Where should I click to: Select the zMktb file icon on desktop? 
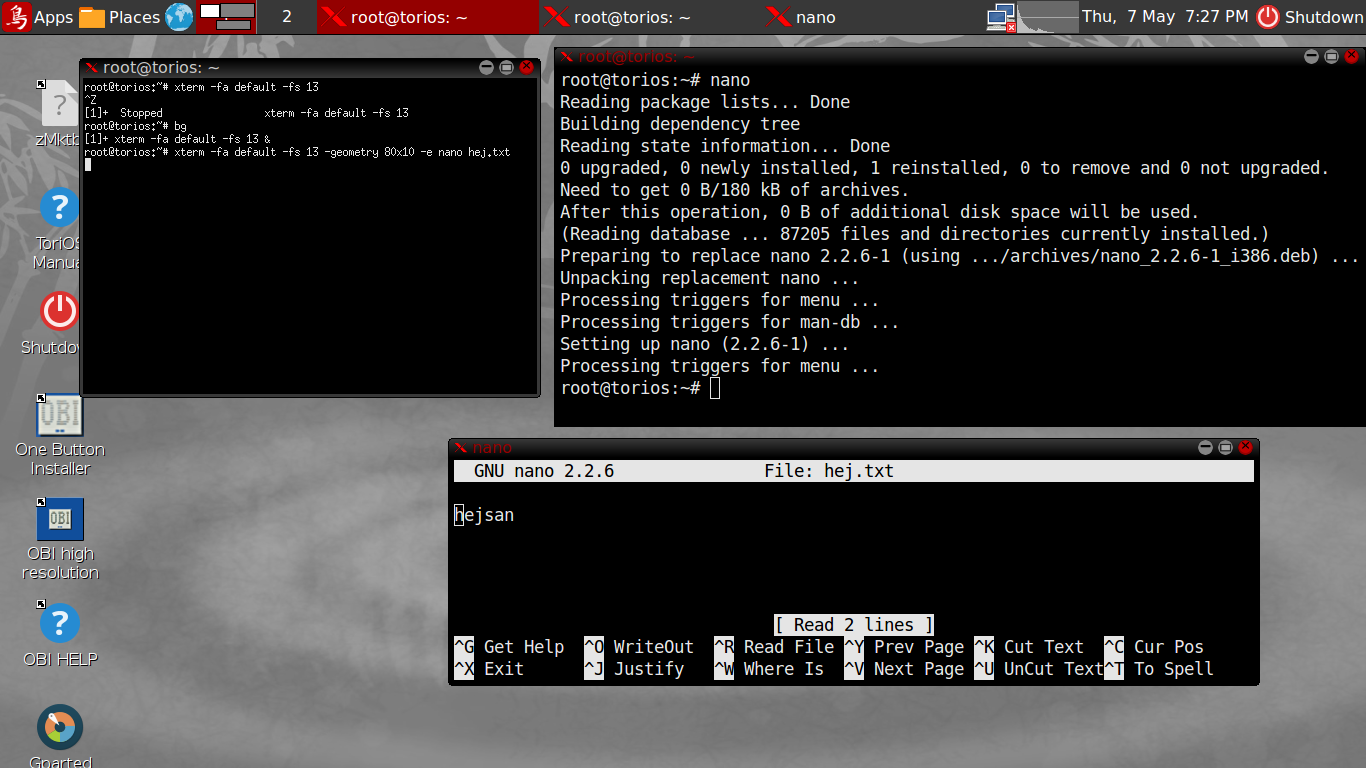click(x=59, y=105)
